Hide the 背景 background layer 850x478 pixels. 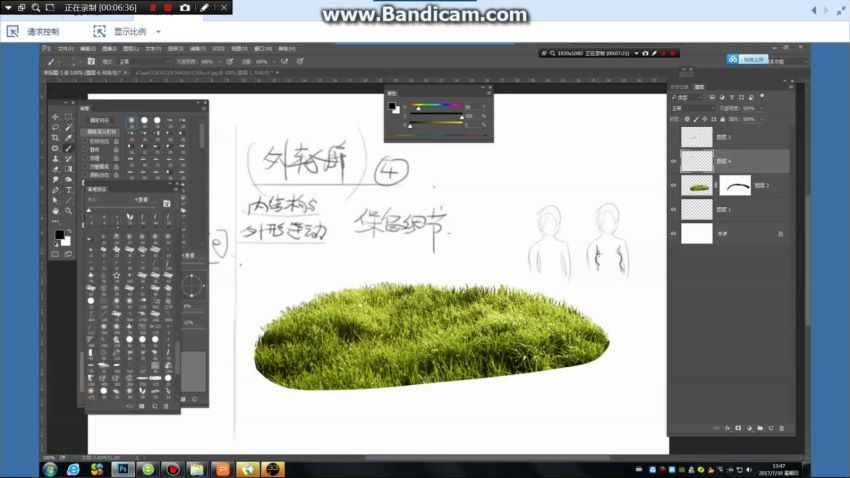[674, 234]
